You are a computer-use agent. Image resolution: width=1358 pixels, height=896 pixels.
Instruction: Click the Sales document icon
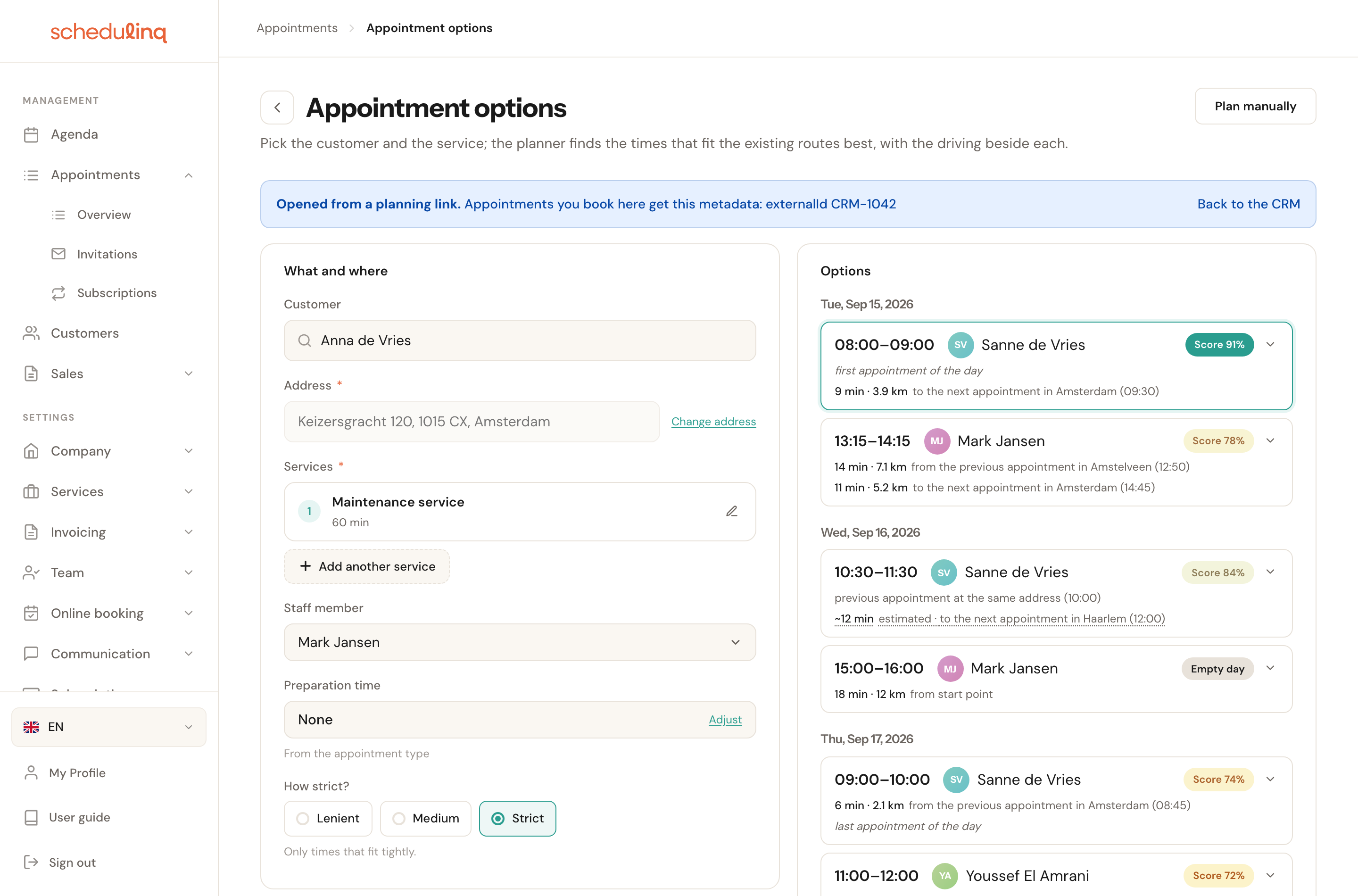[x=32, y=373]
